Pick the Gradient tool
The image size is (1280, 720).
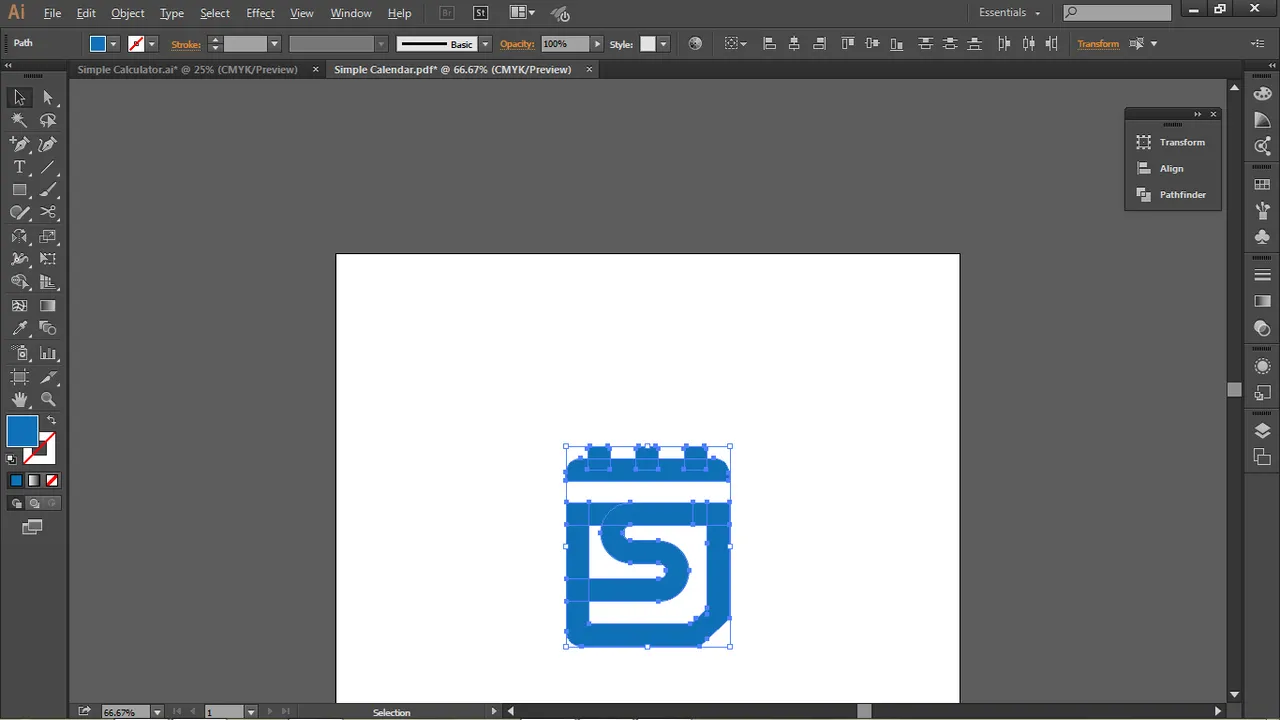(48, 306)
